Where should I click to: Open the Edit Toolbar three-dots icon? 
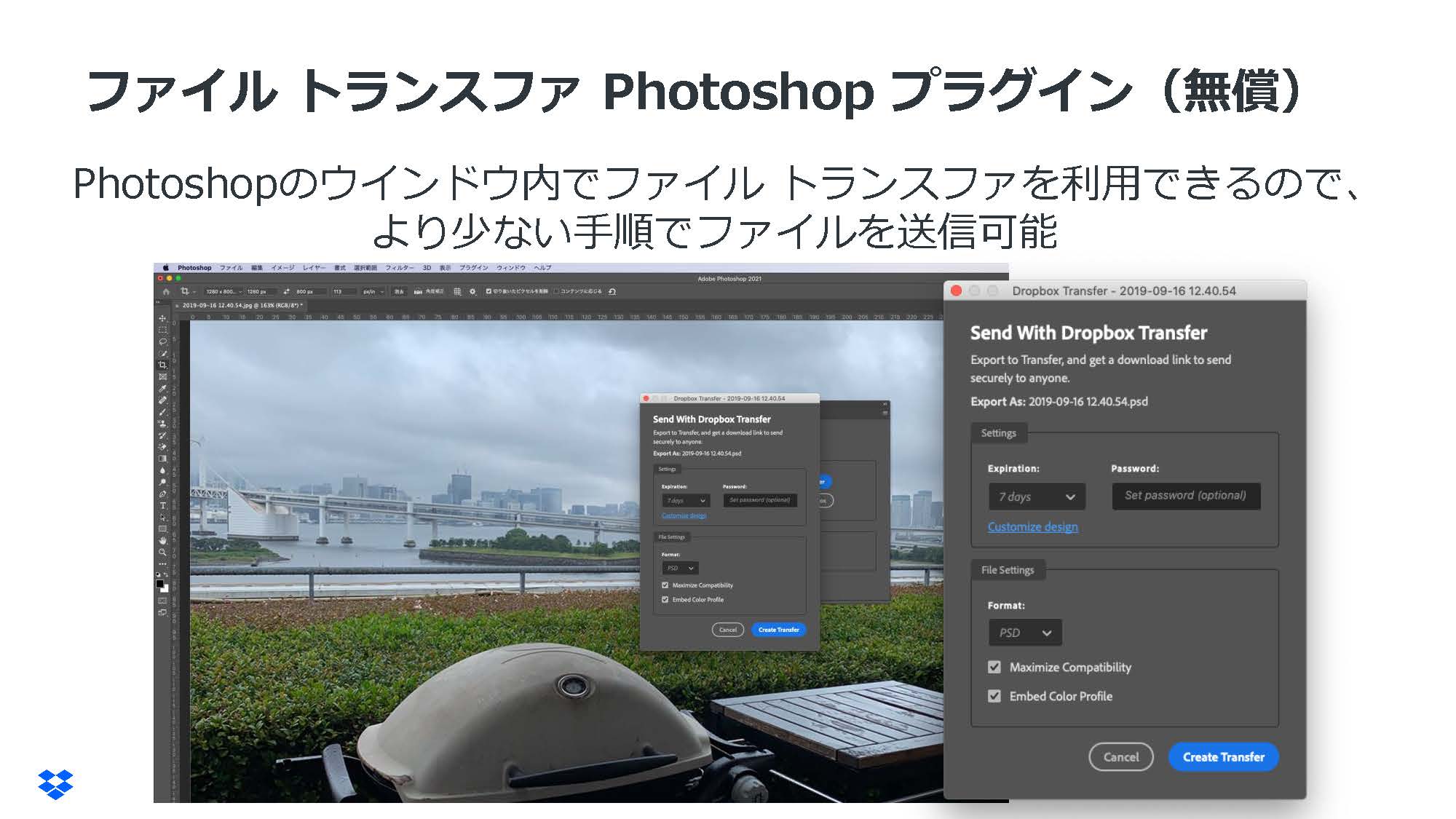(x=162, y=564)
